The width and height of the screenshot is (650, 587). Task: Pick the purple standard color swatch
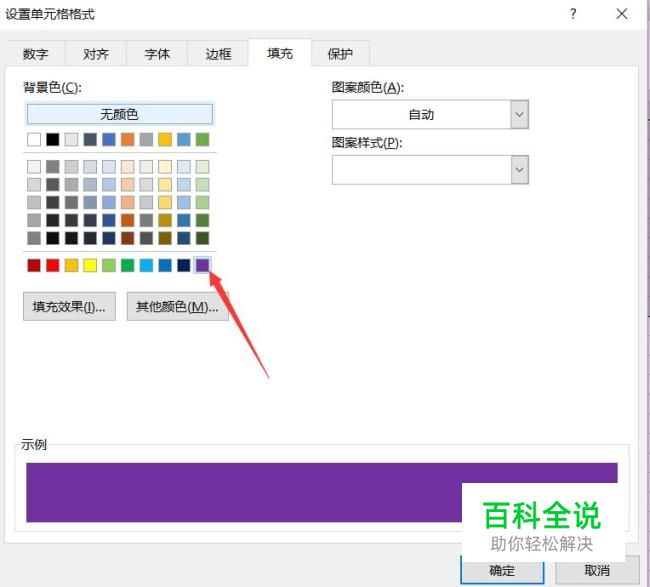(x=202, y=265)
